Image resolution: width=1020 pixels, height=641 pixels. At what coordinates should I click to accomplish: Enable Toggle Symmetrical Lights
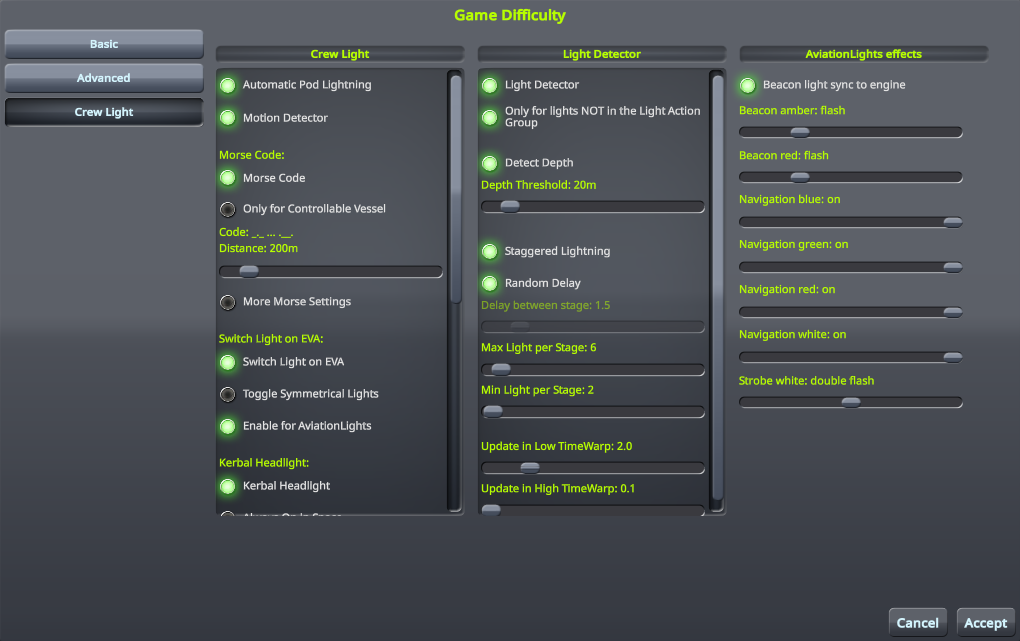tap(228, 394)
